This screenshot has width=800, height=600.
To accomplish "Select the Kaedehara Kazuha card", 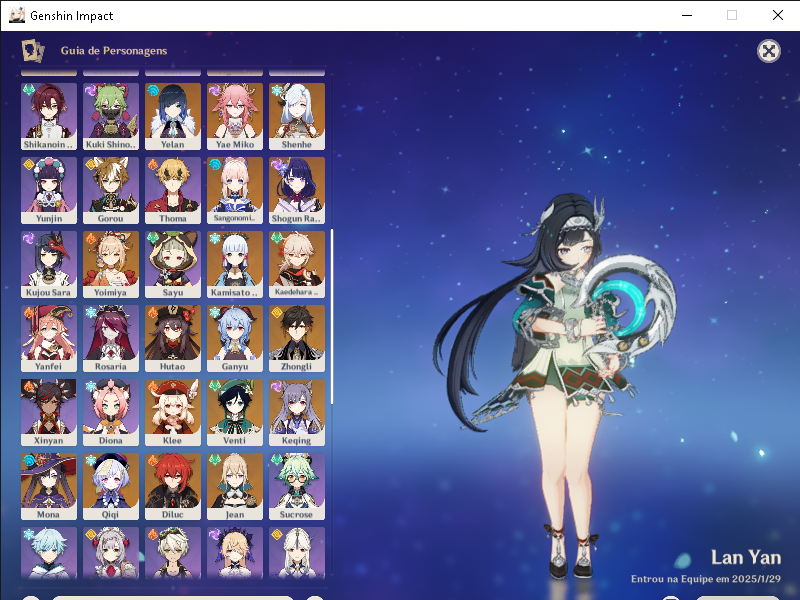I will [x=297, y=264].
